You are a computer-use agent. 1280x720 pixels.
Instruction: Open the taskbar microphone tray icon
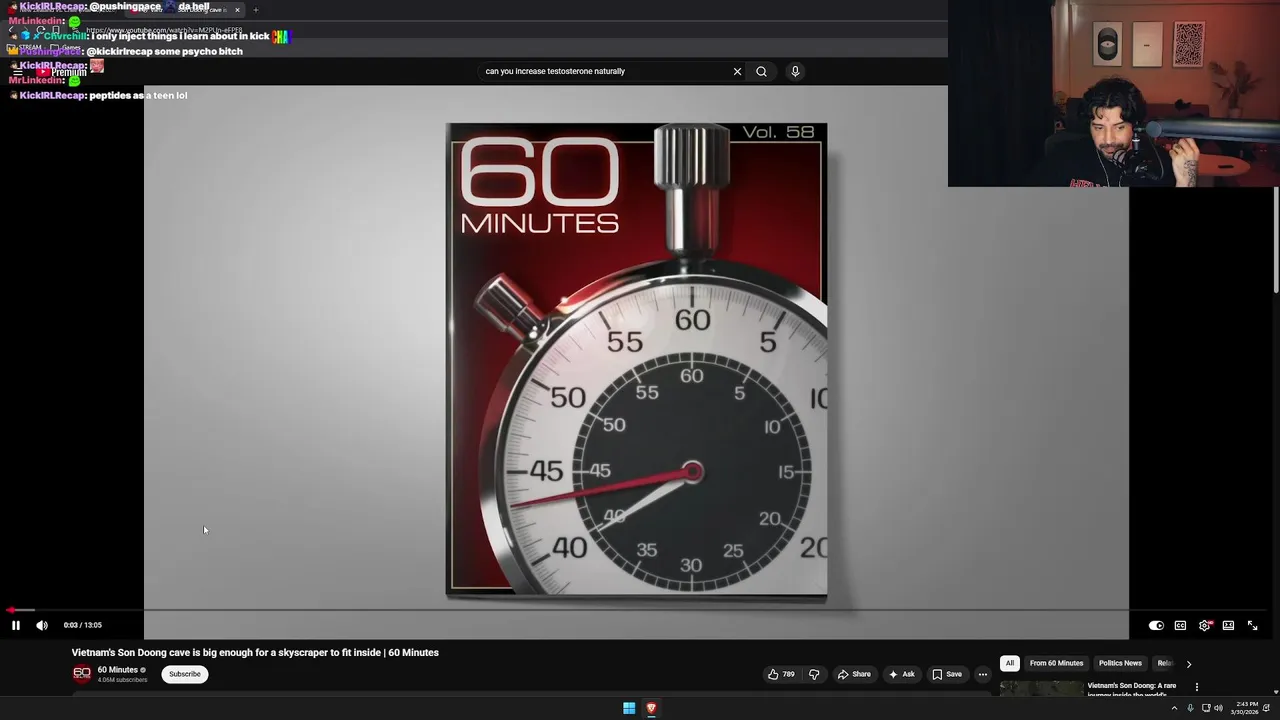click(x=1190, y=708)
